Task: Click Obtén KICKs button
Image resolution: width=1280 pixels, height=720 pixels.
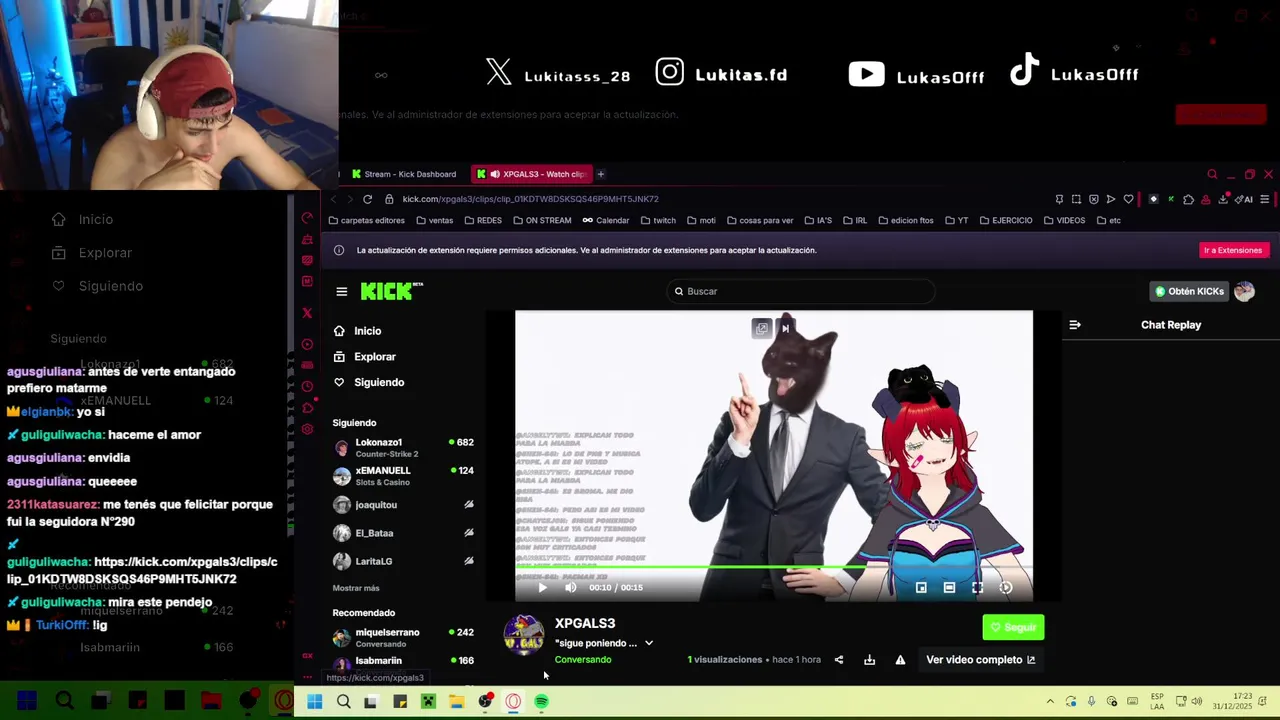Action: click(x=1189, y=291)
